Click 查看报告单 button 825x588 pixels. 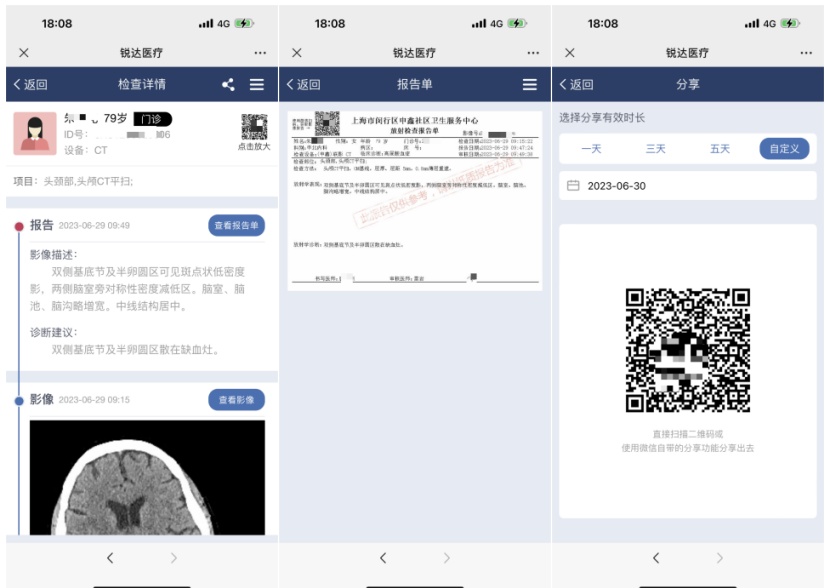pos(236,226)
